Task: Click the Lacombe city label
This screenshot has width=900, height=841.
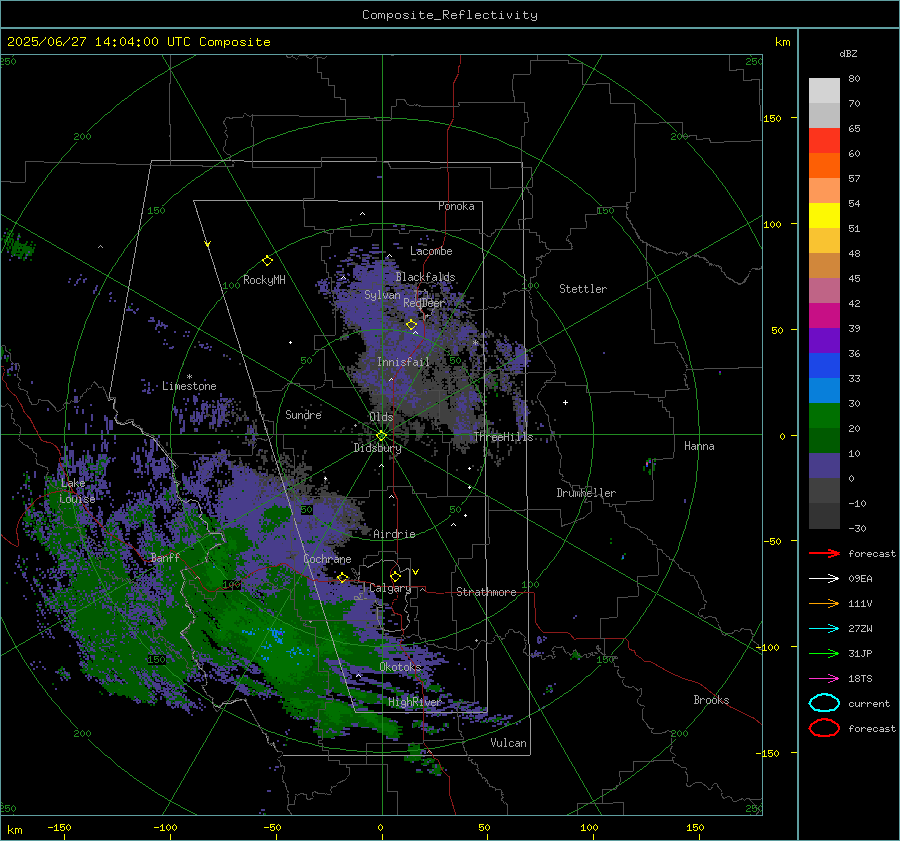Action: point(431,251)
